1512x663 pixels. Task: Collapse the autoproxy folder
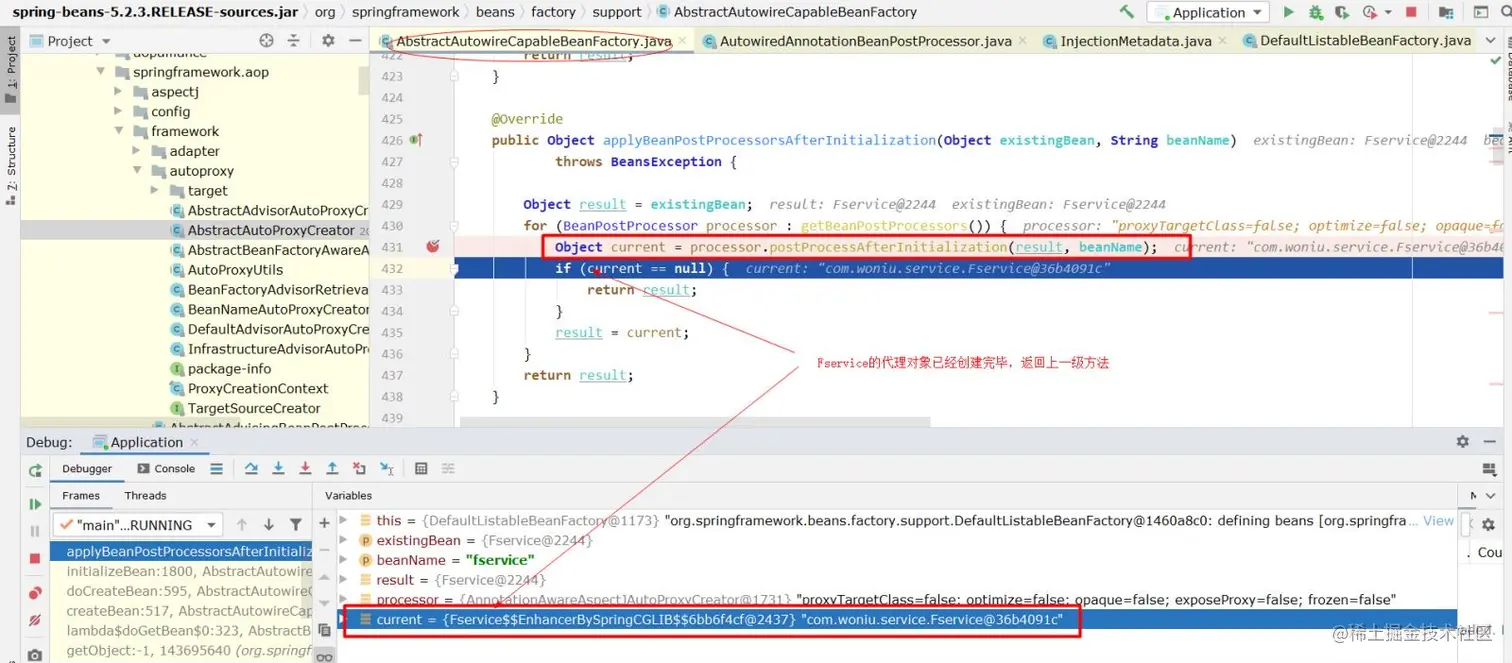coord(137,171)
